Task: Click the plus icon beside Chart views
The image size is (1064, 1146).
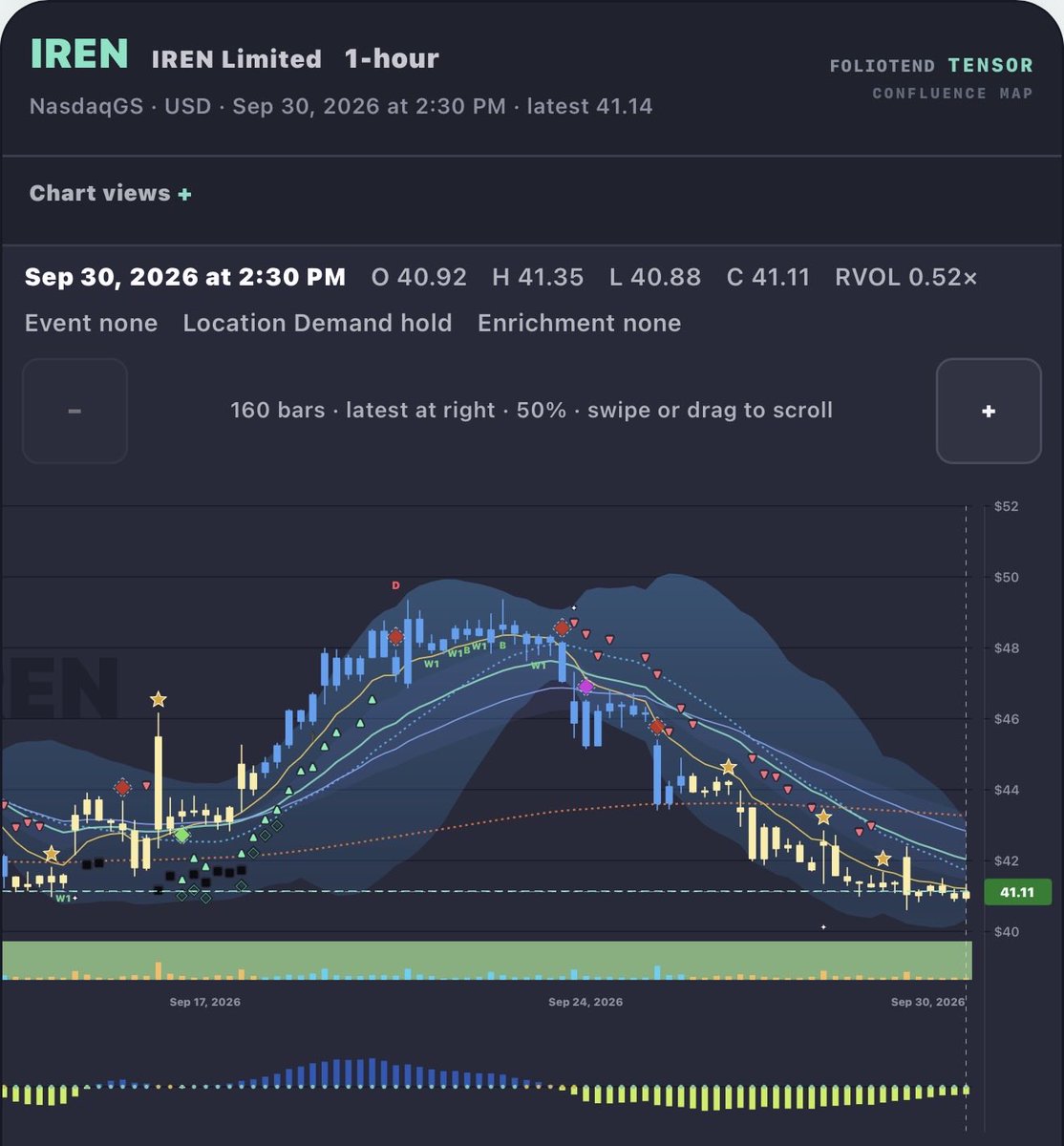Action: [x=184, y=194]
